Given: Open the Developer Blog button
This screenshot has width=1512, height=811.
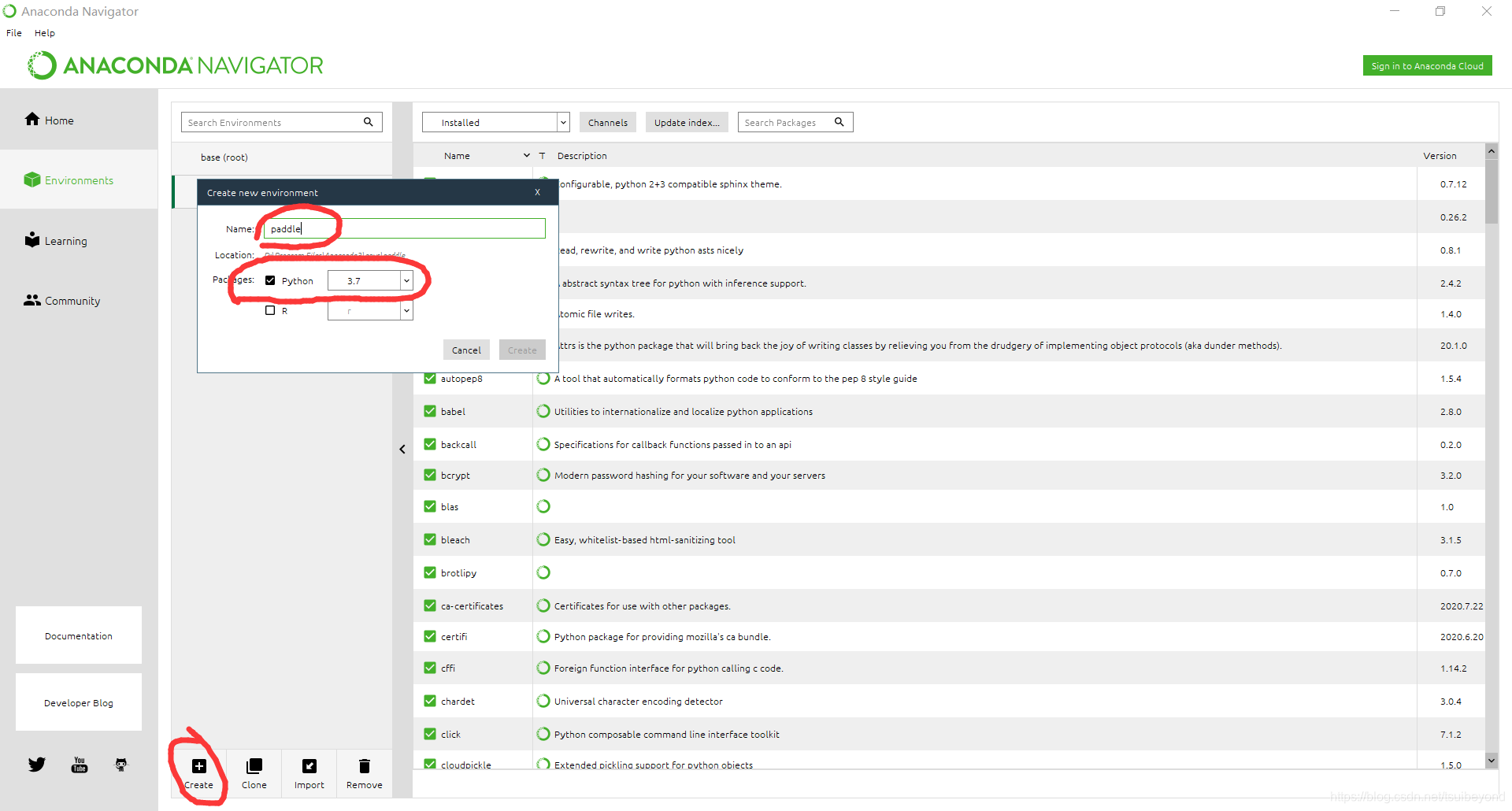Looking at the screenshot, I should [x=79, y=702].
